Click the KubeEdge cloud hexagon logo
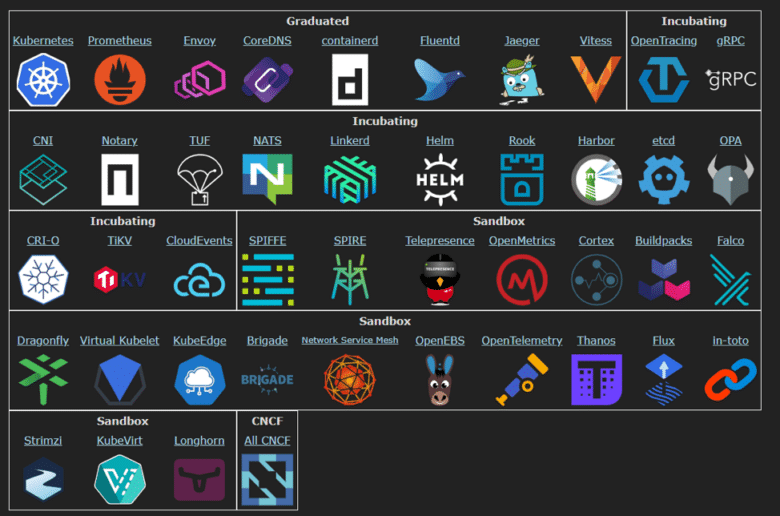This screenshot has height=516, width=780. (199, 380)
